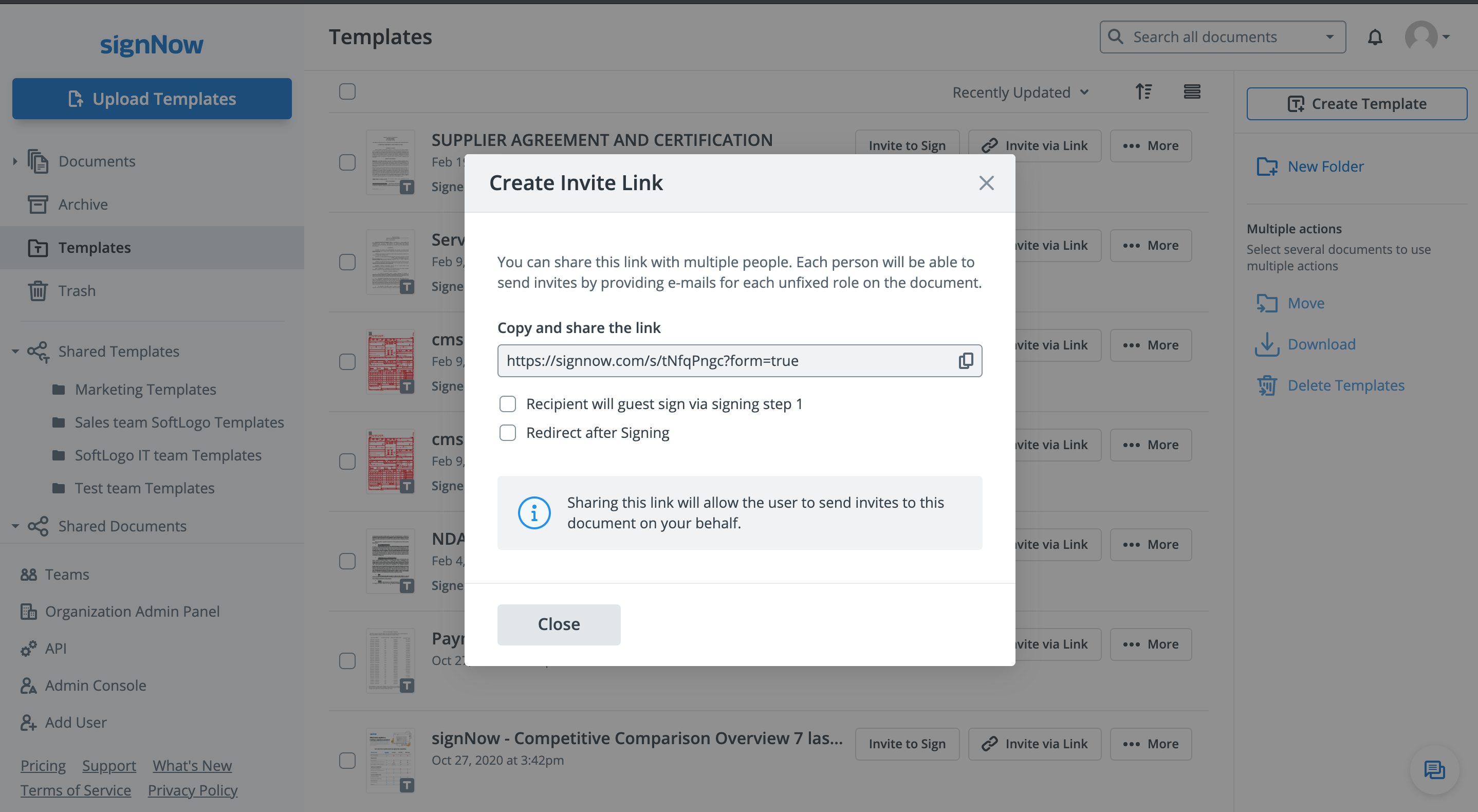Select the document list checkbox at top
The image size is (1478, 812).
click(348, 91)
